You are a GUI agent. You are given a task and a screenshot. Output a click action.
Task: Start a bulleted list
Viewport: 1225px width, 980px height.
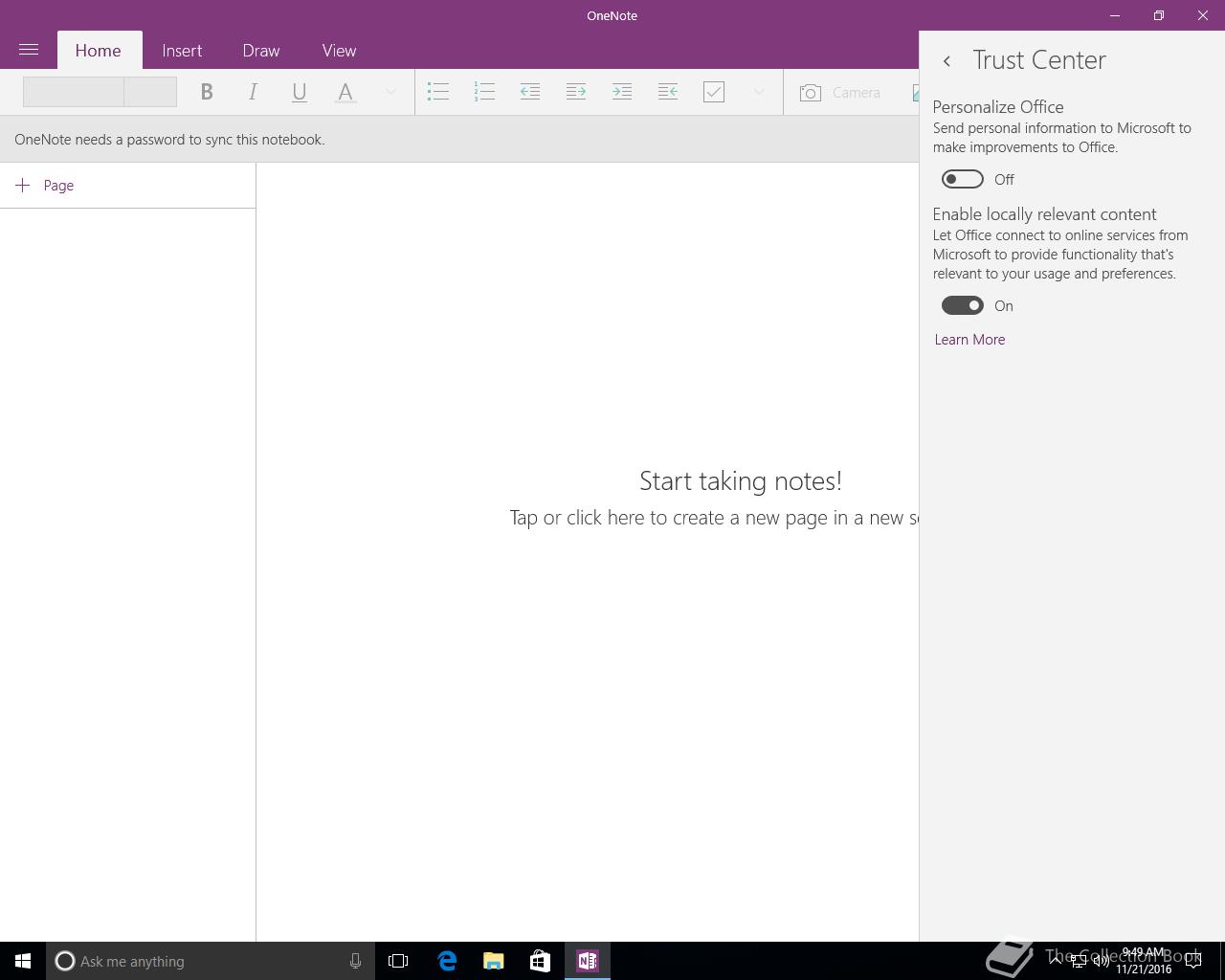[438, 92]
